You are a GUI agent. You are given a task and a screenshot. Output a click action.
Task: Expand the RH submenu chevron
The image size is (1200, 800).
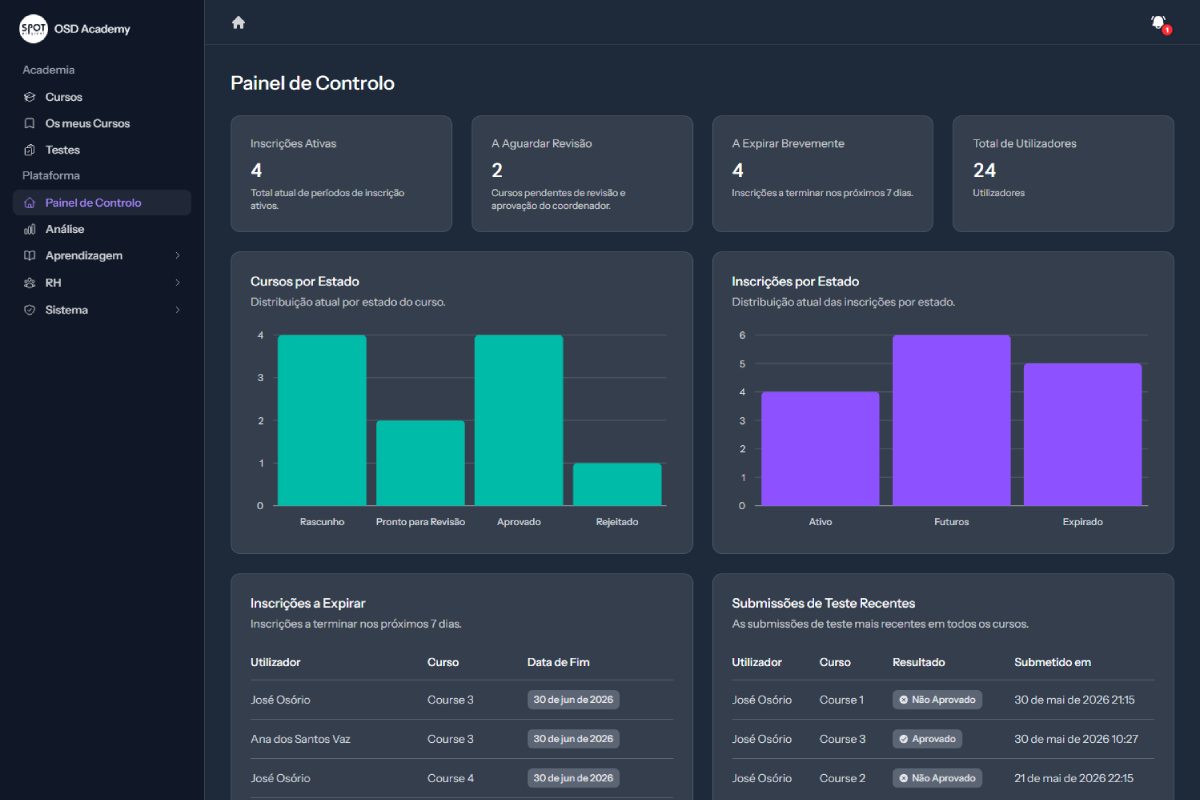(177, 283)
